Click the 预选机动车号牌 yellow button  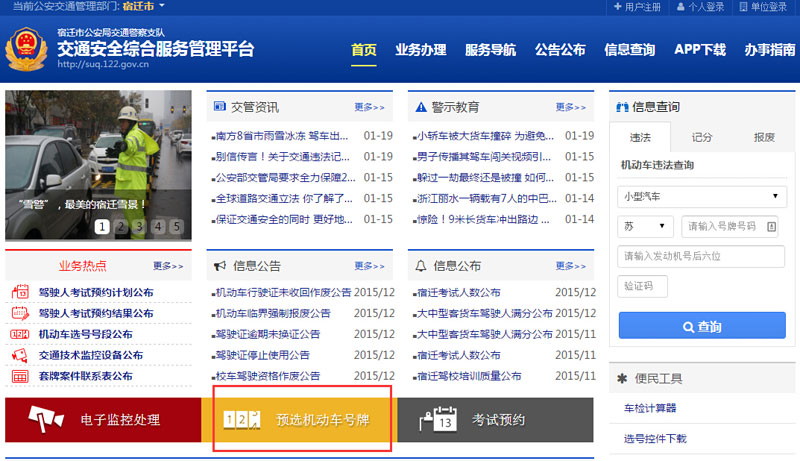pyautogui.click(x=299, y=420)
